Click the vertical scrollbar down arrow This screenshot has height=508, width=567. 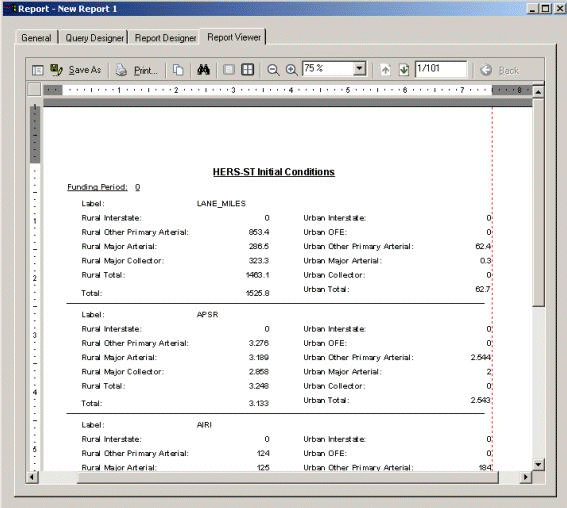click(538, 464)
